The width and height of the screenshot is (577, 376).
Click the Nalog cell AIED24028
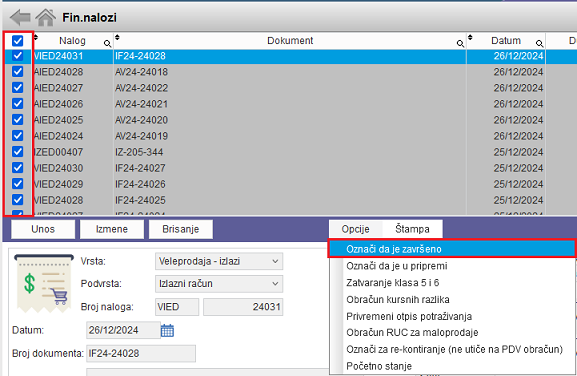[x=73, y=72]
